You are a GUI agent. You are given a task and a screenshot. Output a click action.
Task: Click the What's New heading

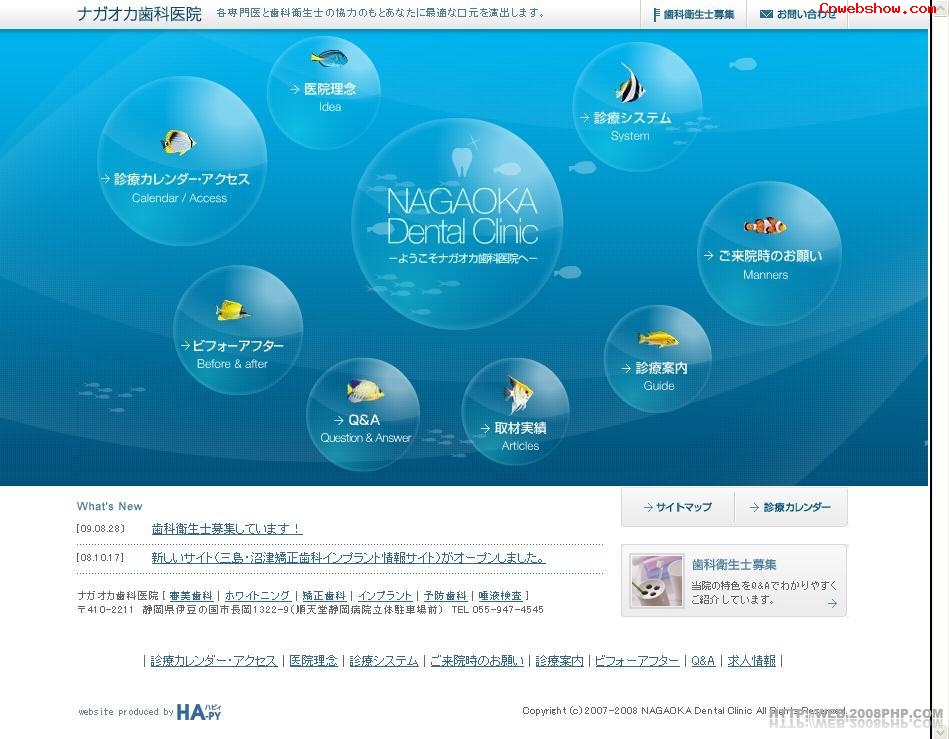pyautogui.click(x=110, y=507)
